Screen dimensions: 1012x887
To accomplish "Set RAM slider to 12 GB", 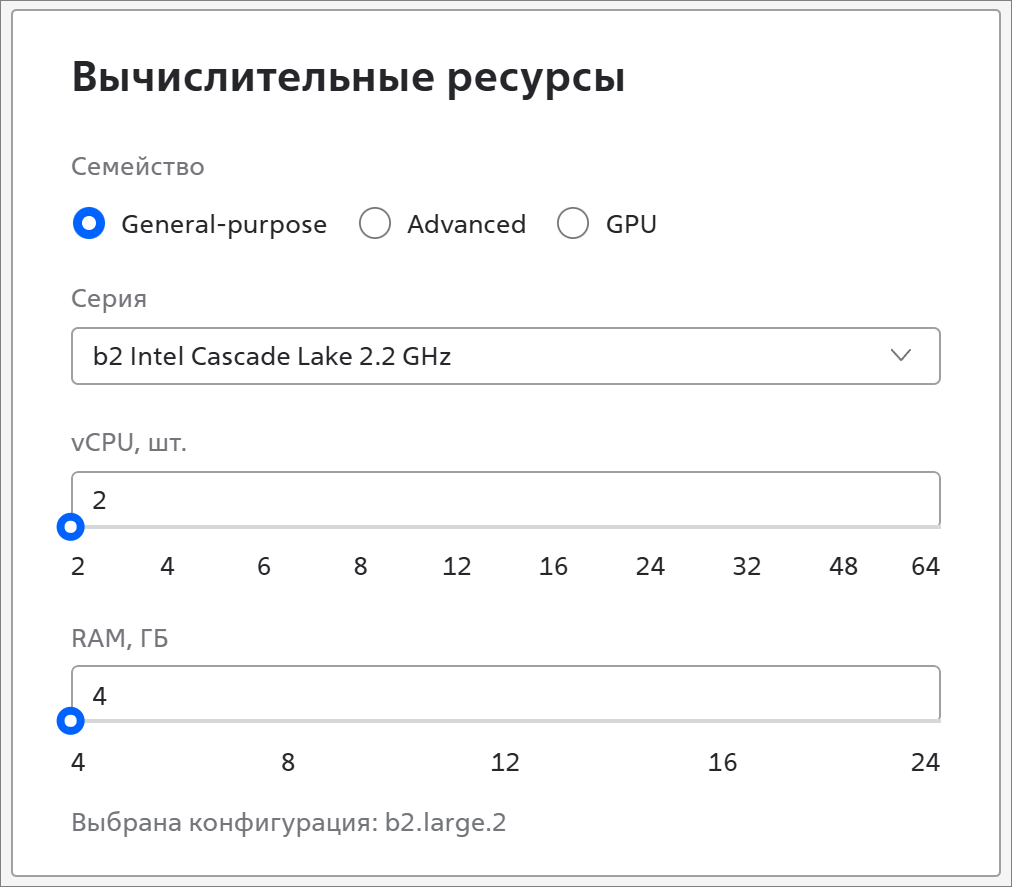I will click(505, 762).
